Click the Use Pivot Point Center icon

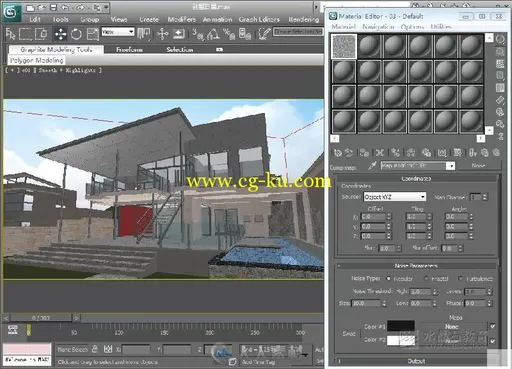(x=144, y=34)
